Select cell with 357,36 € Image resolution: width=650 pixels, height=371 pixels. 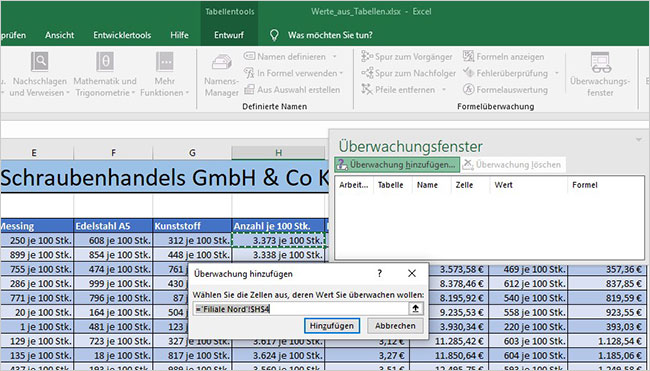click(607, 269)
